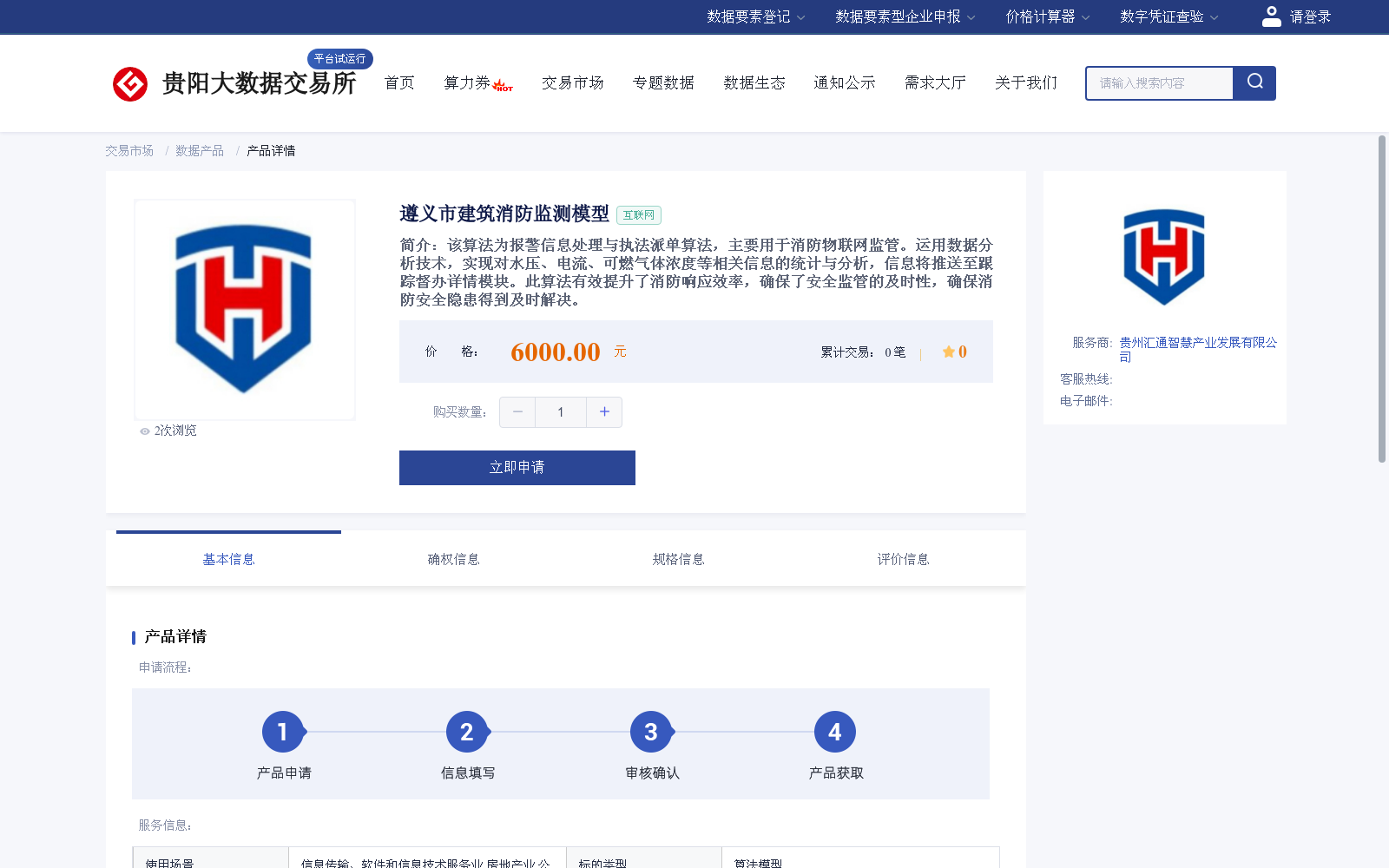Image resolution: width=1389 pixels, height=868 pixels.
Task: Click the star rating icon
Action: [x=948, y=352]
